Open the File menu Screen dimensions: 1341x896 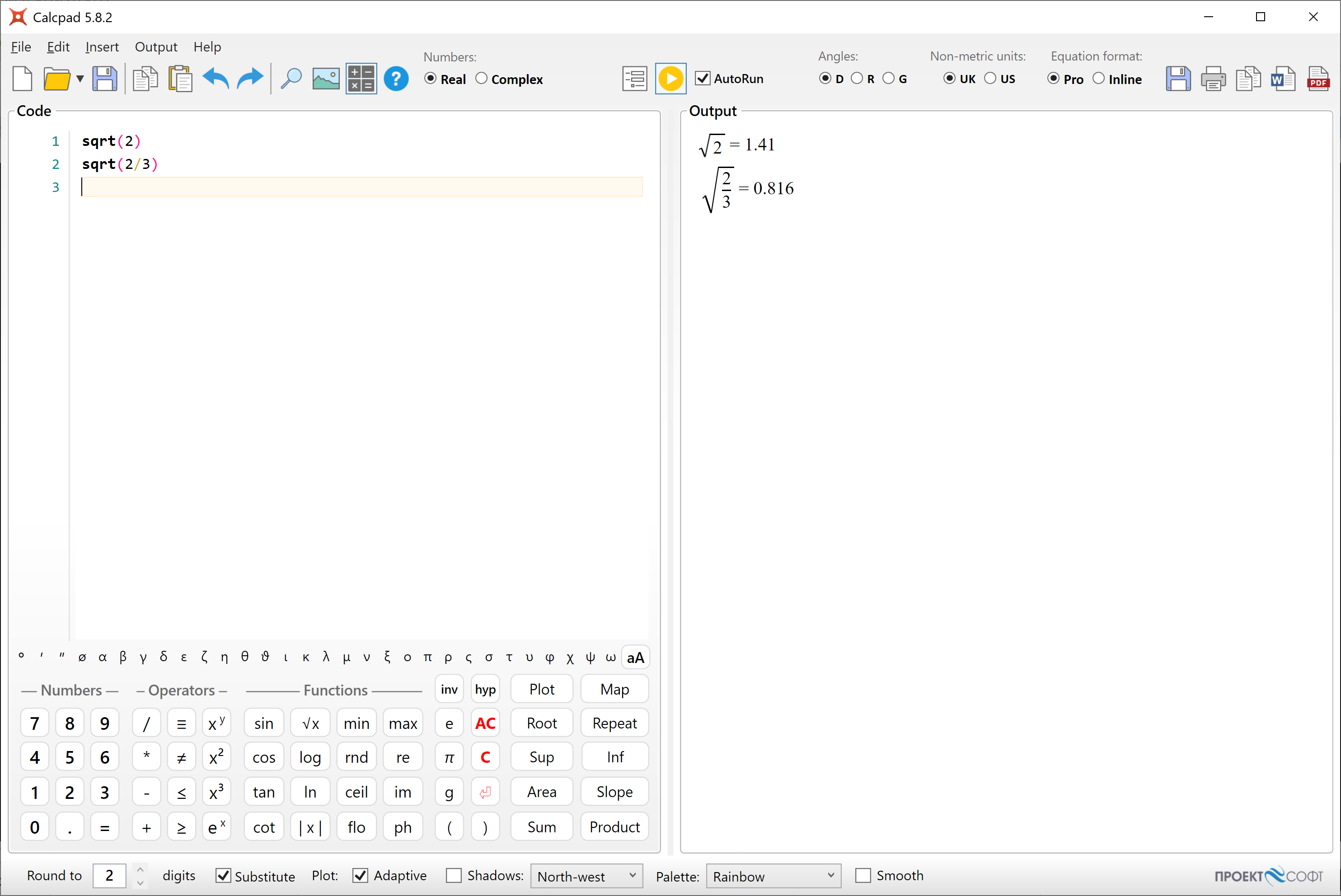(x=21, y=47)
